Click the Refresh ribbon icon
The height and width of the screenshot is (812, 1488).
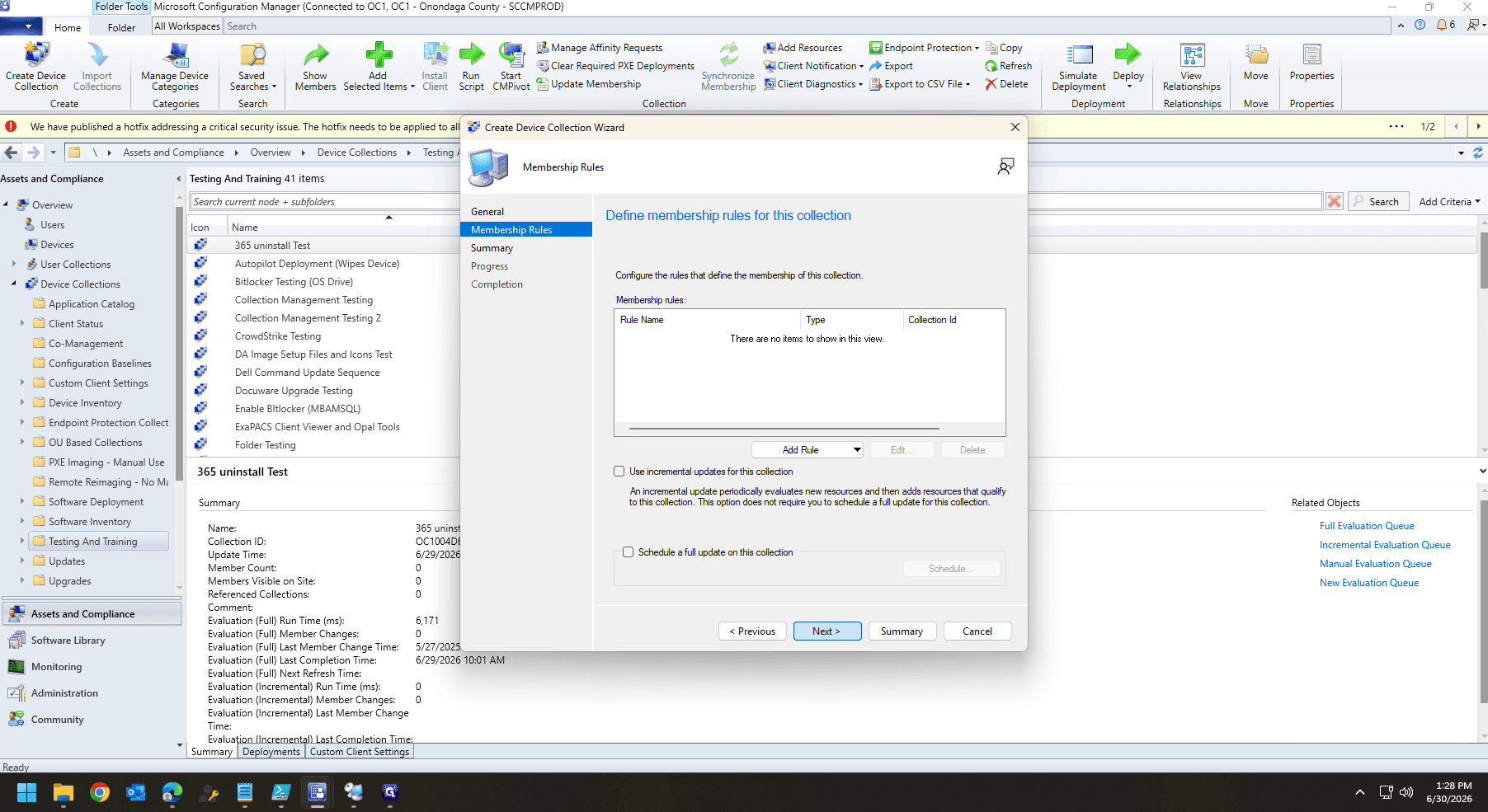click(1008, 66)
